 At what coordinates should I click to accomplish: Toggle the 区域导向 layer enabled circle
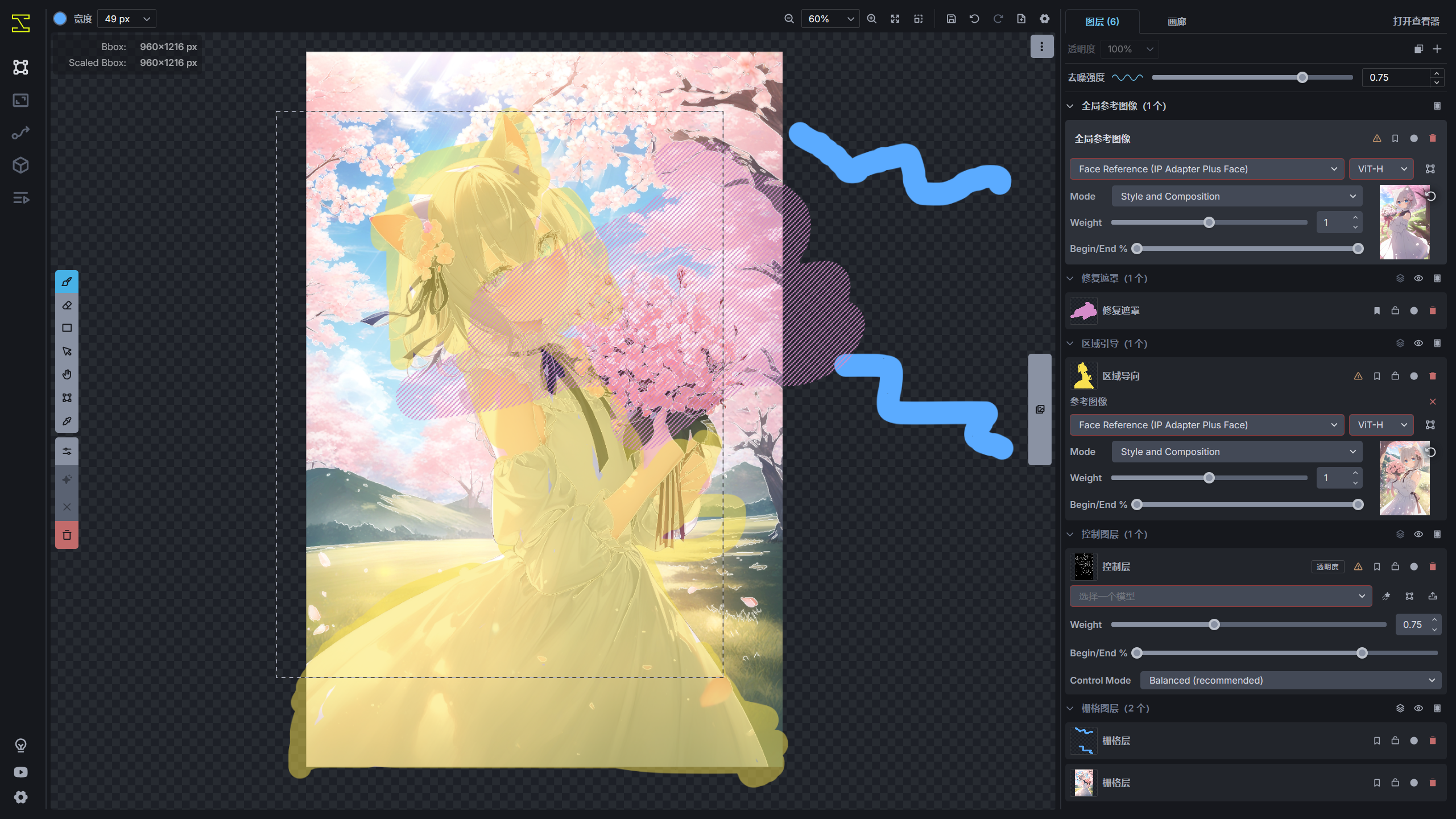click(x=1414, y=376)
